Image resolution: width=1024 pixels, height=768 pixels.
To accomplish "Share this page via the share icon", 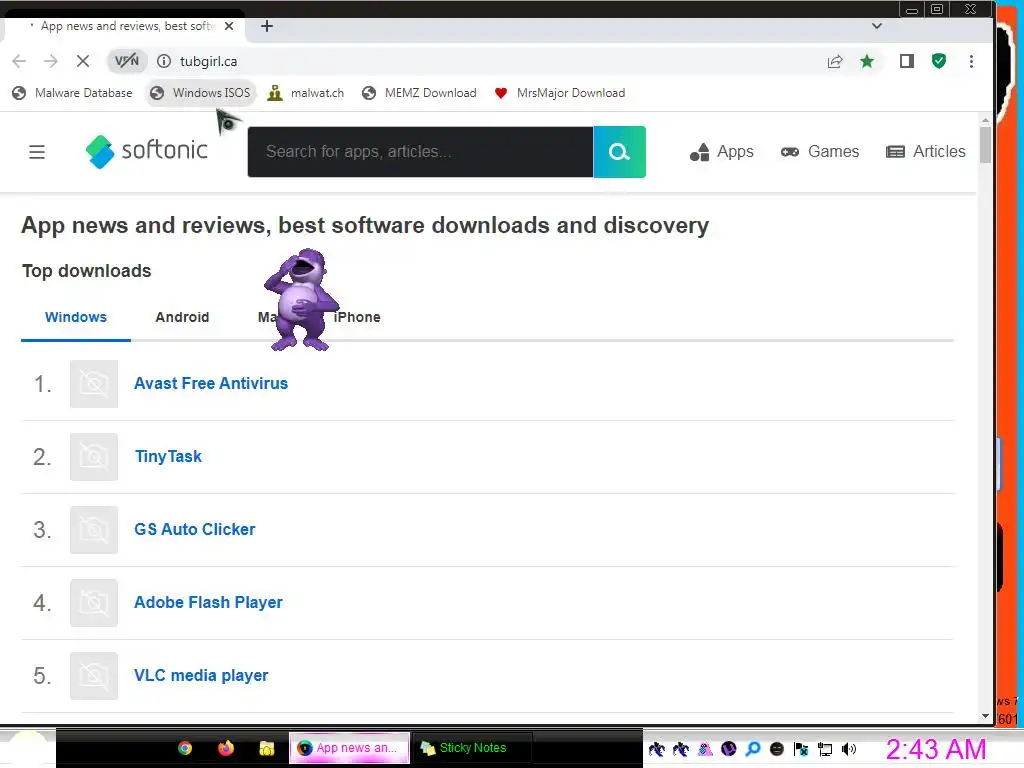I will tap(835, 61).
